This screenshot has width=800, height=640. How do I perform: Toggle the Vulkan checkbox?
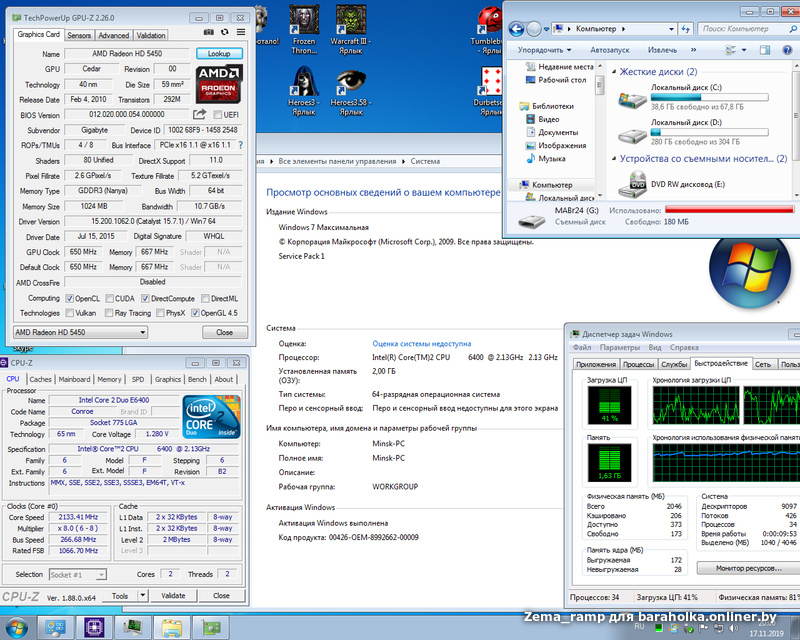tap(70, 313)
